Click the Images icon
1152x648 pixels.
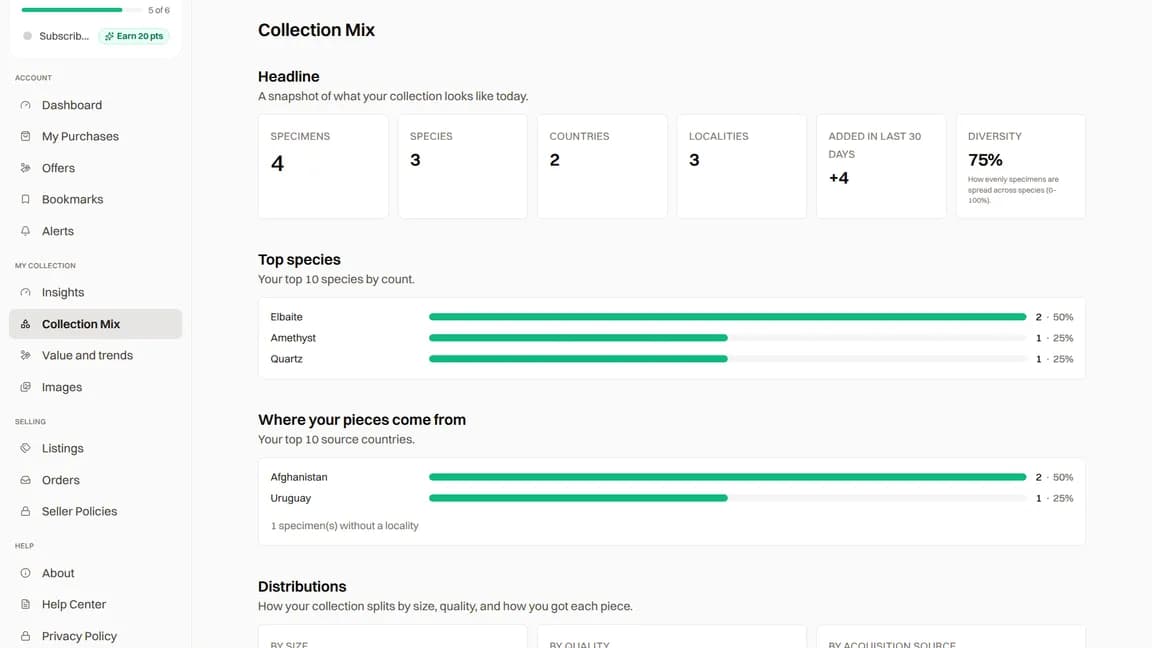[x=26, y=386]
